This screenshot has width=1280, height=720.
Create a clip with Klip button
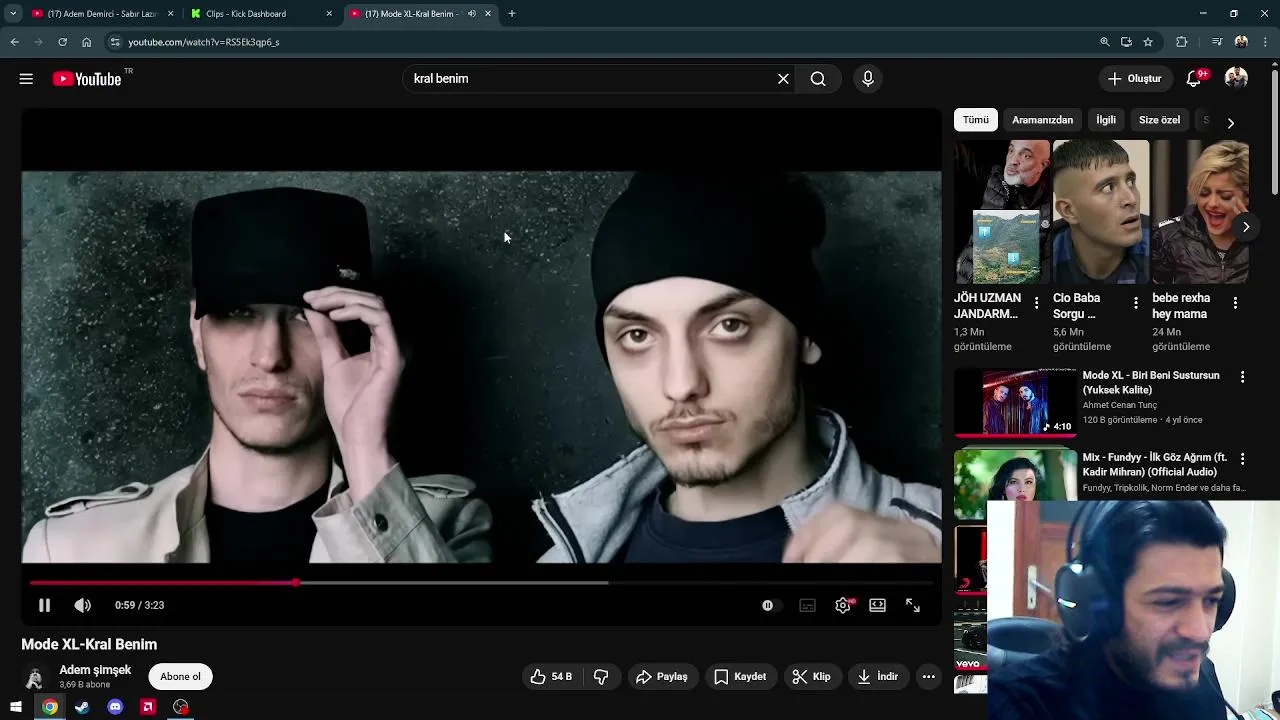811,677
